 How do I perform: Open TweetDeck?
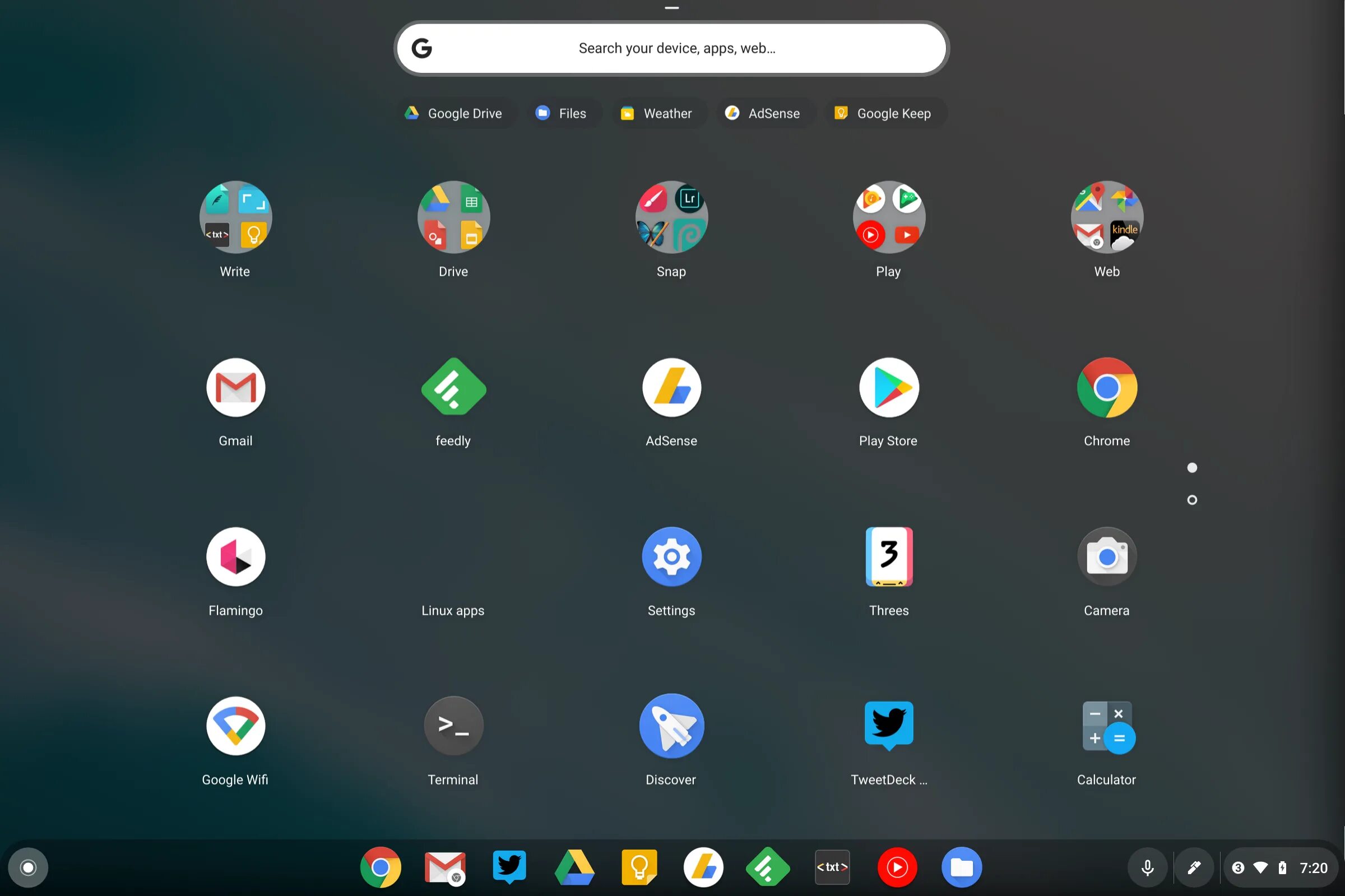[x=888, y=726]
